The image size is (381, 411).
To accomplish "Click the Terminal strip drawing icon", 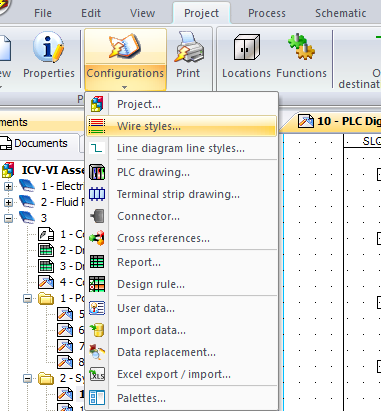I will coord(97,194).
